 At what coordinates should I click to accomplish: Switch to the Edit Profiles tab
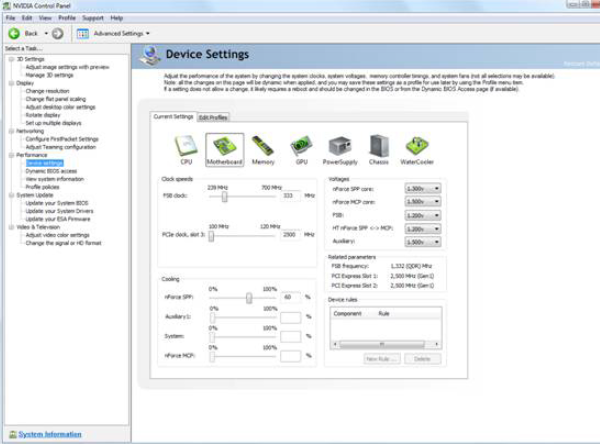point(213,117)
